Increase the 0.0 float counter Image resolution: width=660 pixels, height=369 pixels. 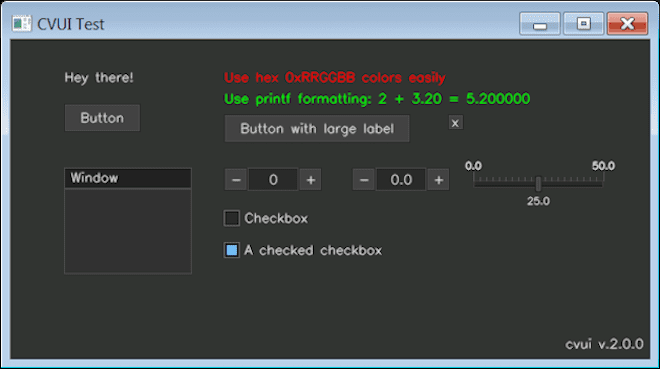click(439, 180)
